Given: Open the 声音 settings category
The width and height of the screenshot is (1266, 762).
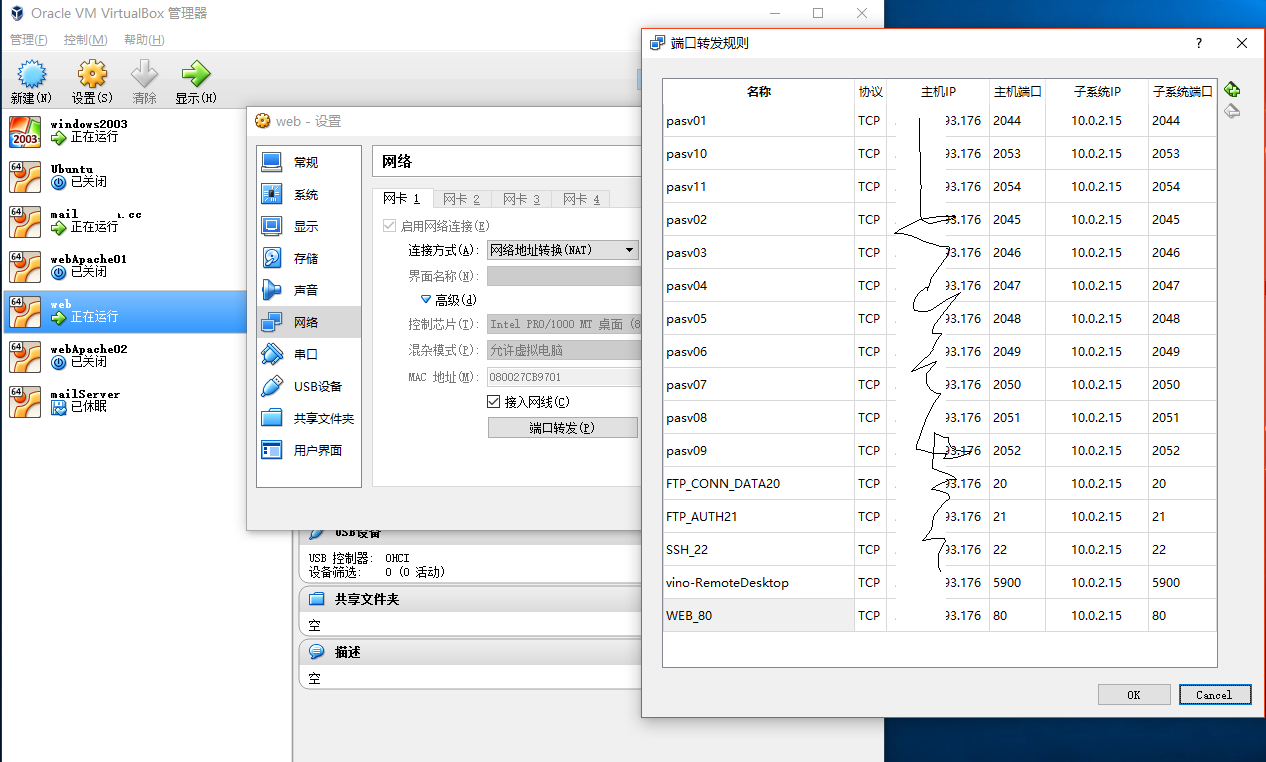Looking at the screenshot, I should point(309,290).
